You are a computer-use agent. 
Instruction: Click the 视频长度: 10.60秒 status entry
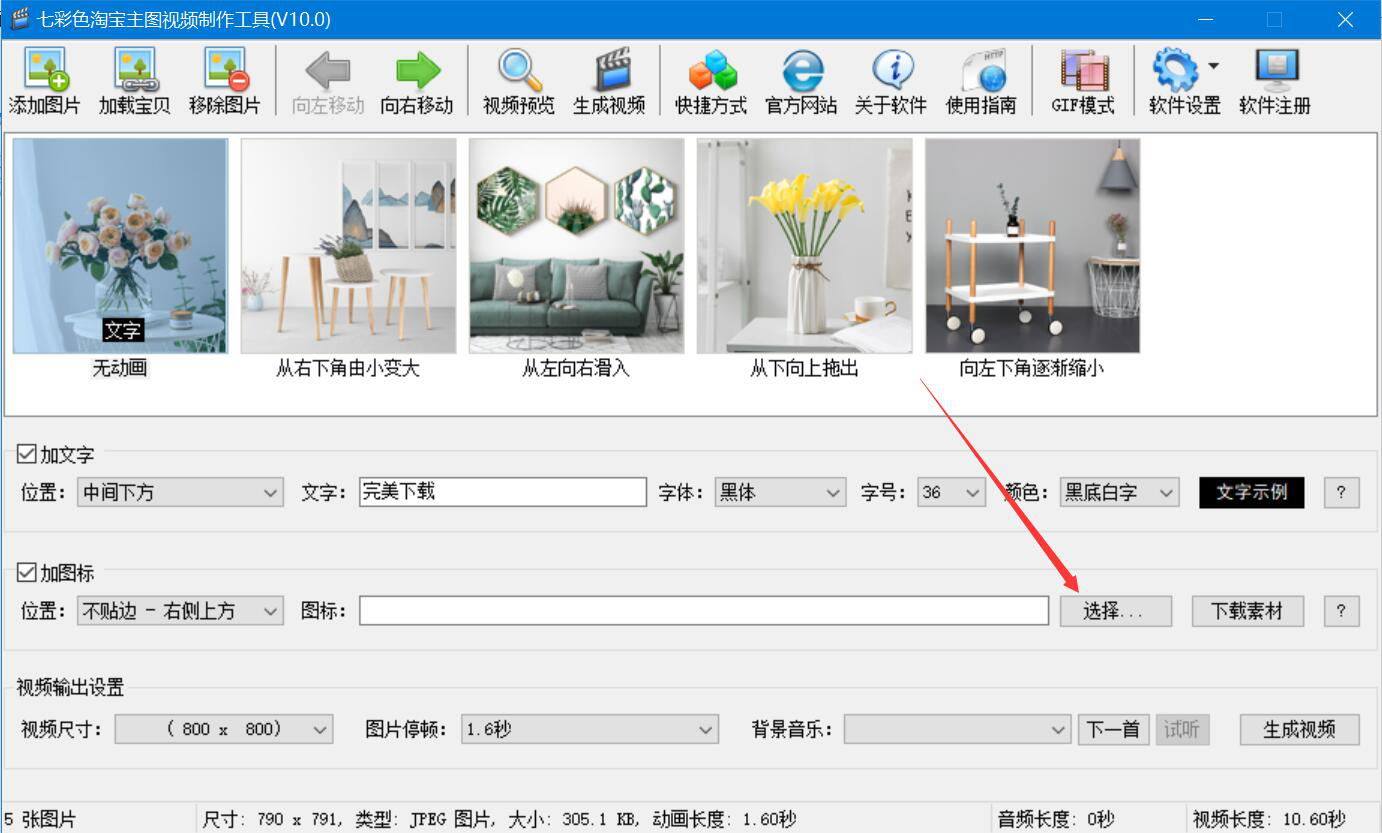click(x=1270, y=820)
